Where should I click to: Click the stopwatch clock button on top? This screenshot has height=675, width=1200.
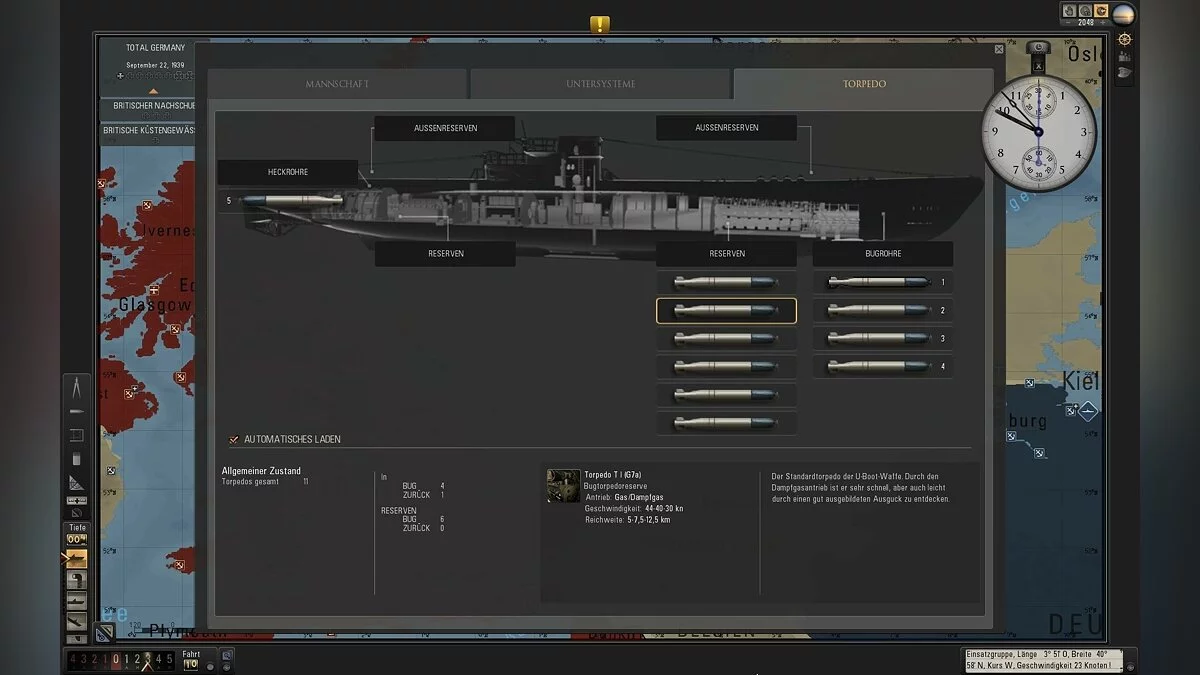tap(1038, 48)
